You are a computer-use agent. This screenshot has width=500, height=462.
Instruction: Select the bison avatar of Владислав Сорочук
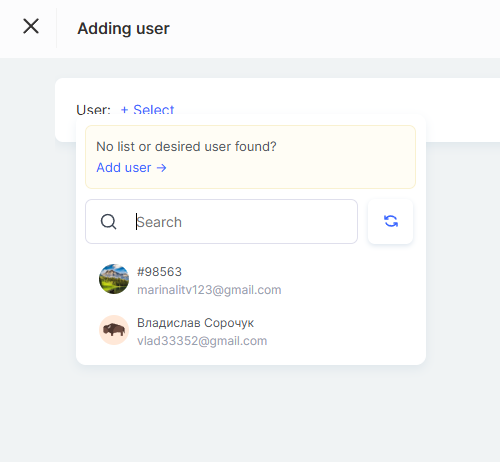point(114,330)
